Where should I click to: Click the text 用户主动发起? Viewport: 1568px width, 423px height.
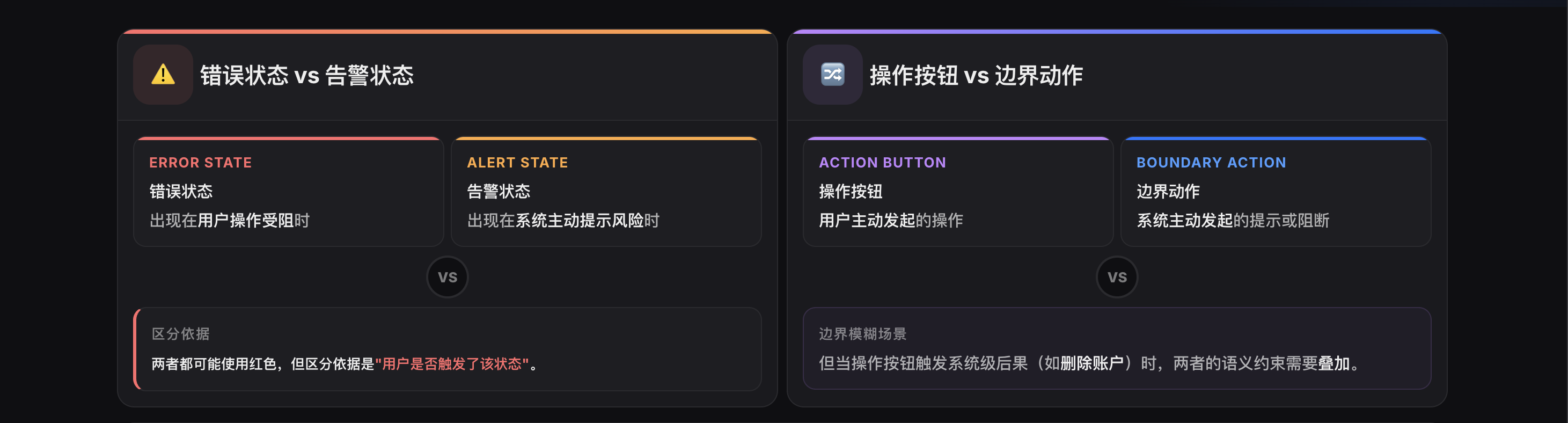[867, 220]
